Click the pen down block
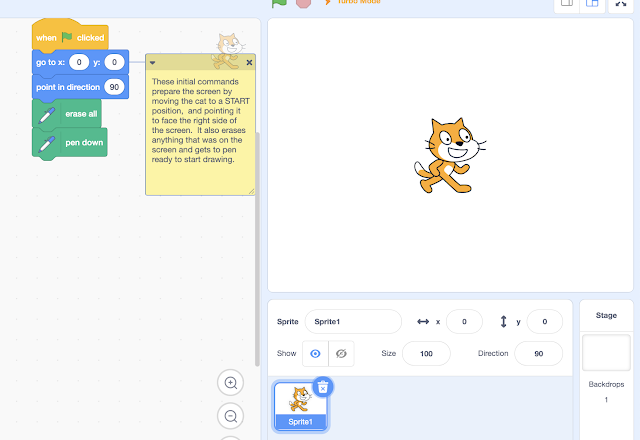 point(70,142)
